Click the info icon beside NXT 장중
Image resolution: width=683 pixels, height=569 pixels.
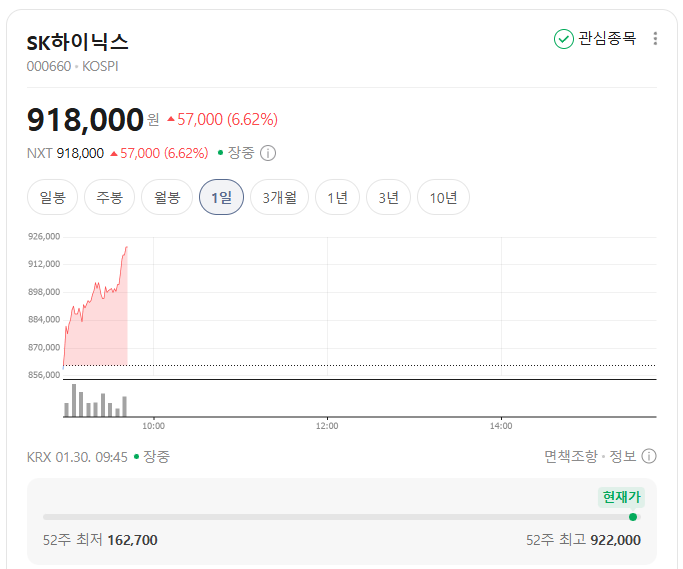click(x=268, y=153)
